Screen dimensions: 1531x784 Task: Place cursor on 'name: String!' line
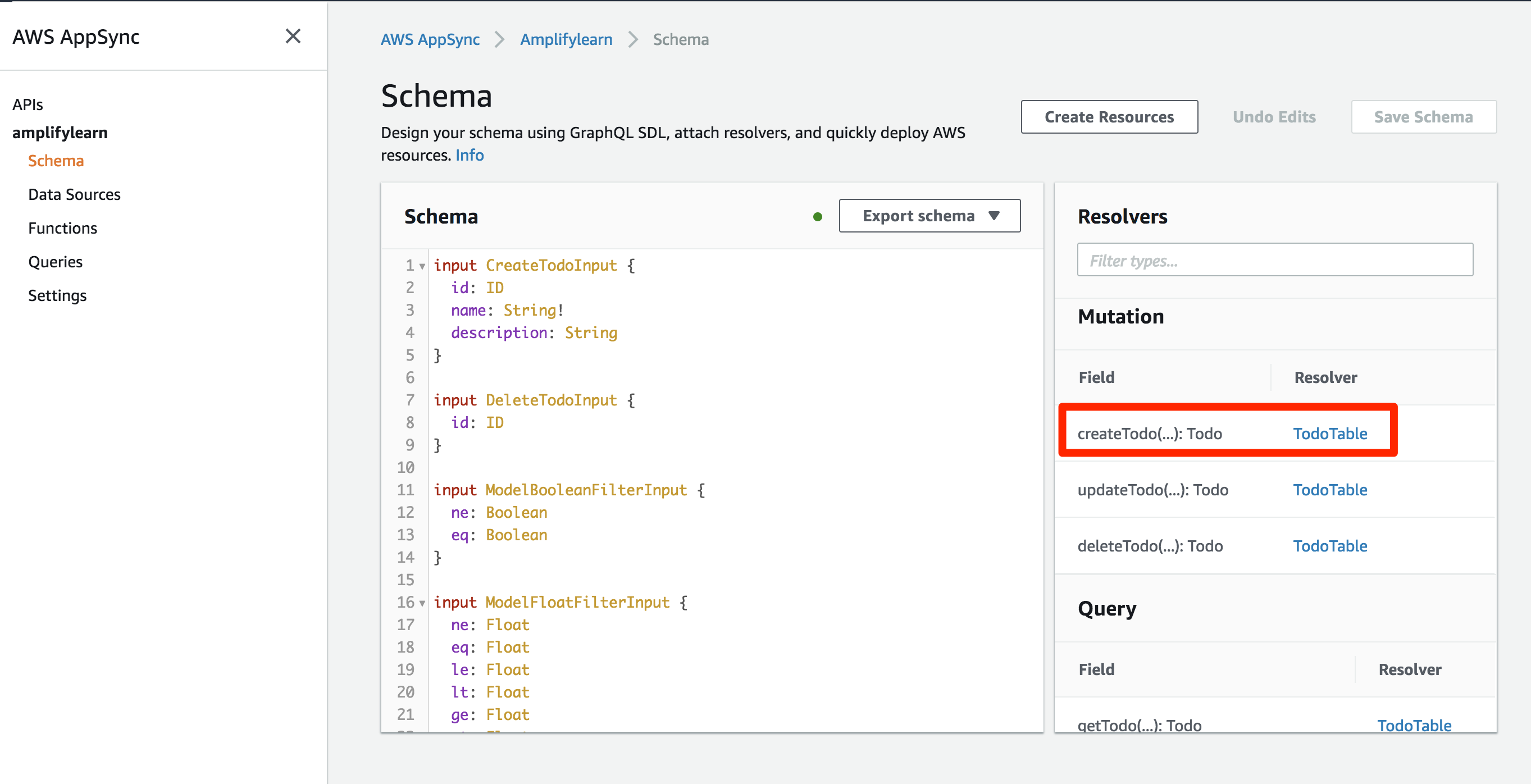coord(507,310)
